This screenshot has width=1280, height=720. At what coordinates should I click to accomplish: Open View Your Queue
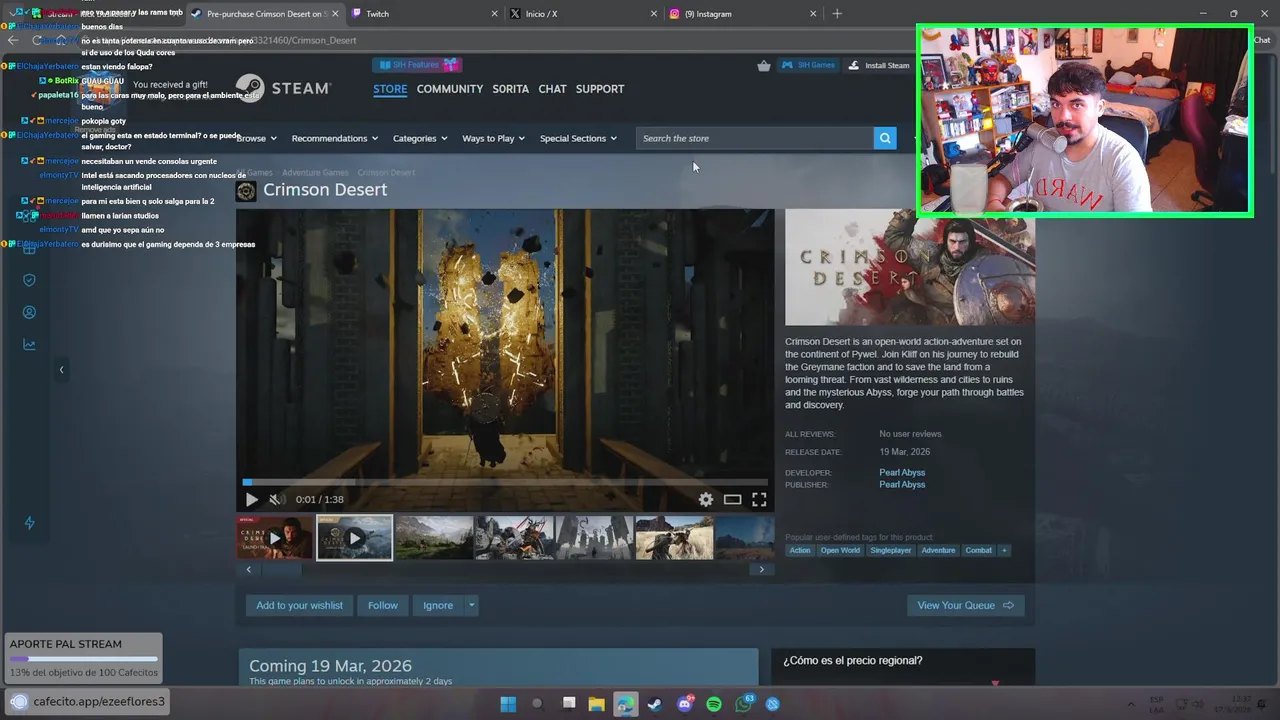click(x=965, y=605)
